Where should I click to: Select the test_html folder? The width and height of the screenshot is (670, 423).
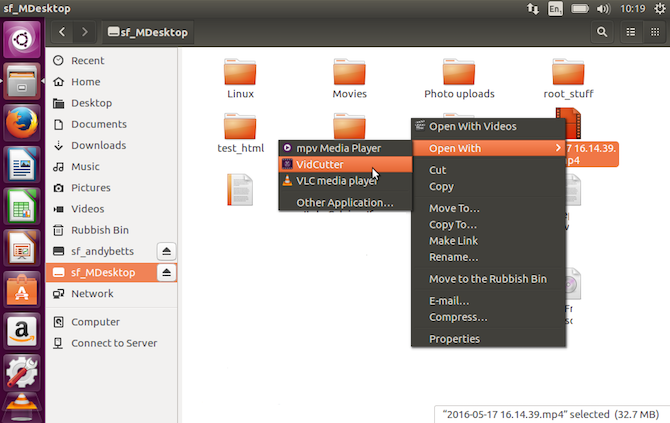point(240,133)
